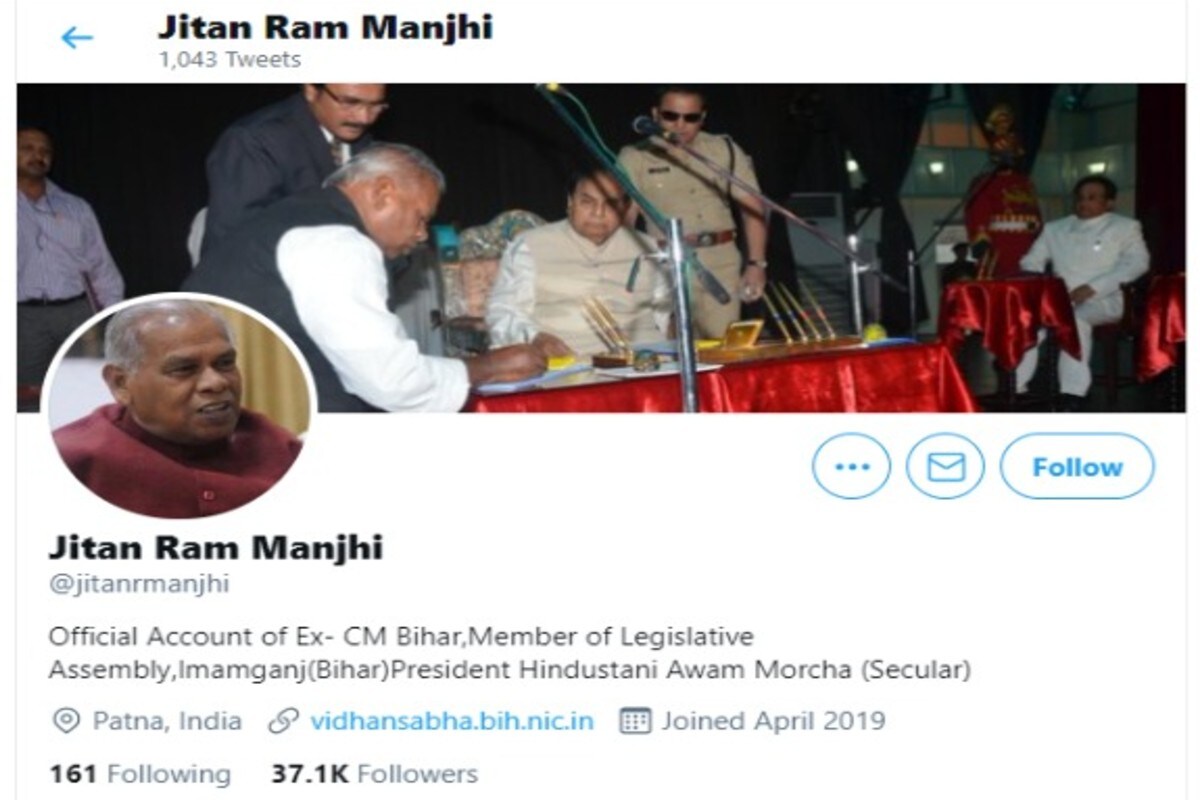The height and width of the screenshot is (800, 1200).
Task: Click the chain link icon beside website
Action: pos(284,721)
